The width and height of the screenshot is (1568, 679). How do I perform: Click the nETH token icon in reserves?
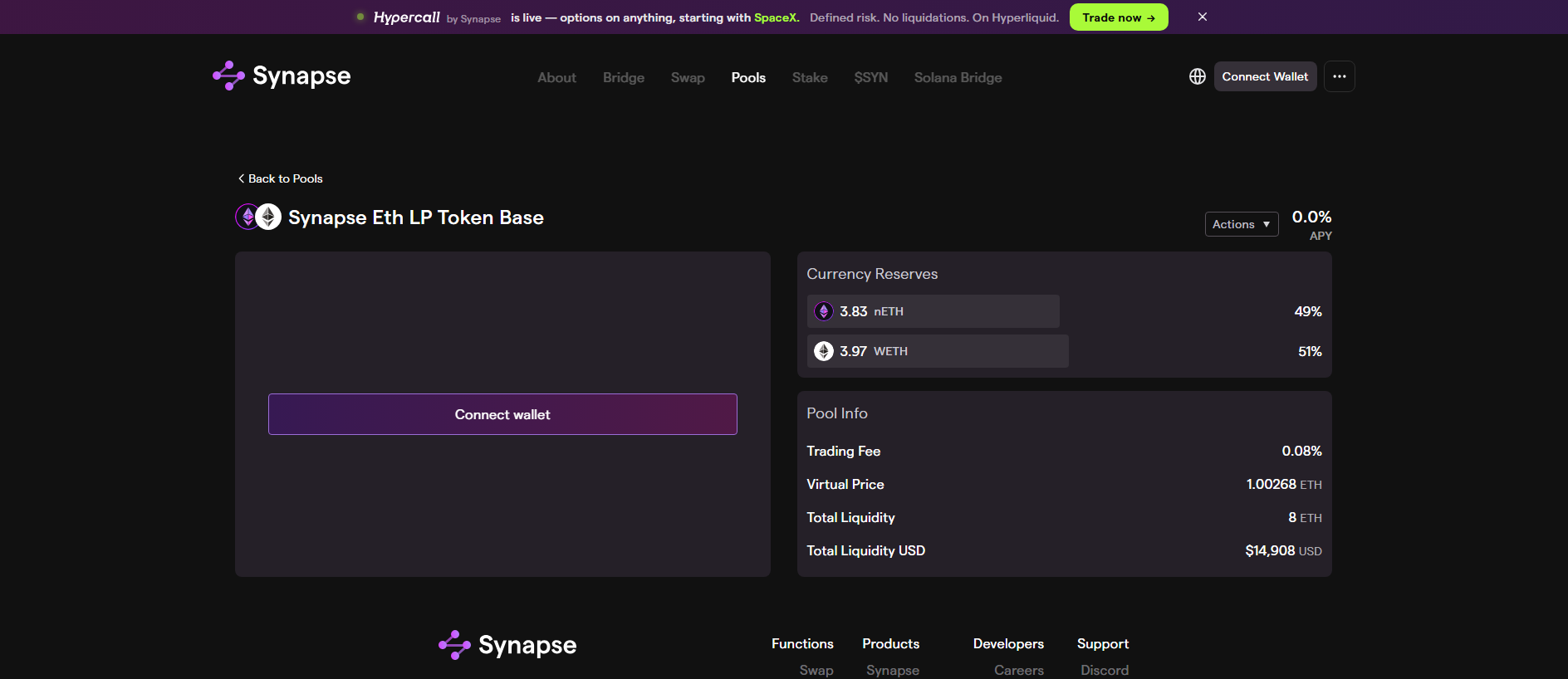click(823, 311)
